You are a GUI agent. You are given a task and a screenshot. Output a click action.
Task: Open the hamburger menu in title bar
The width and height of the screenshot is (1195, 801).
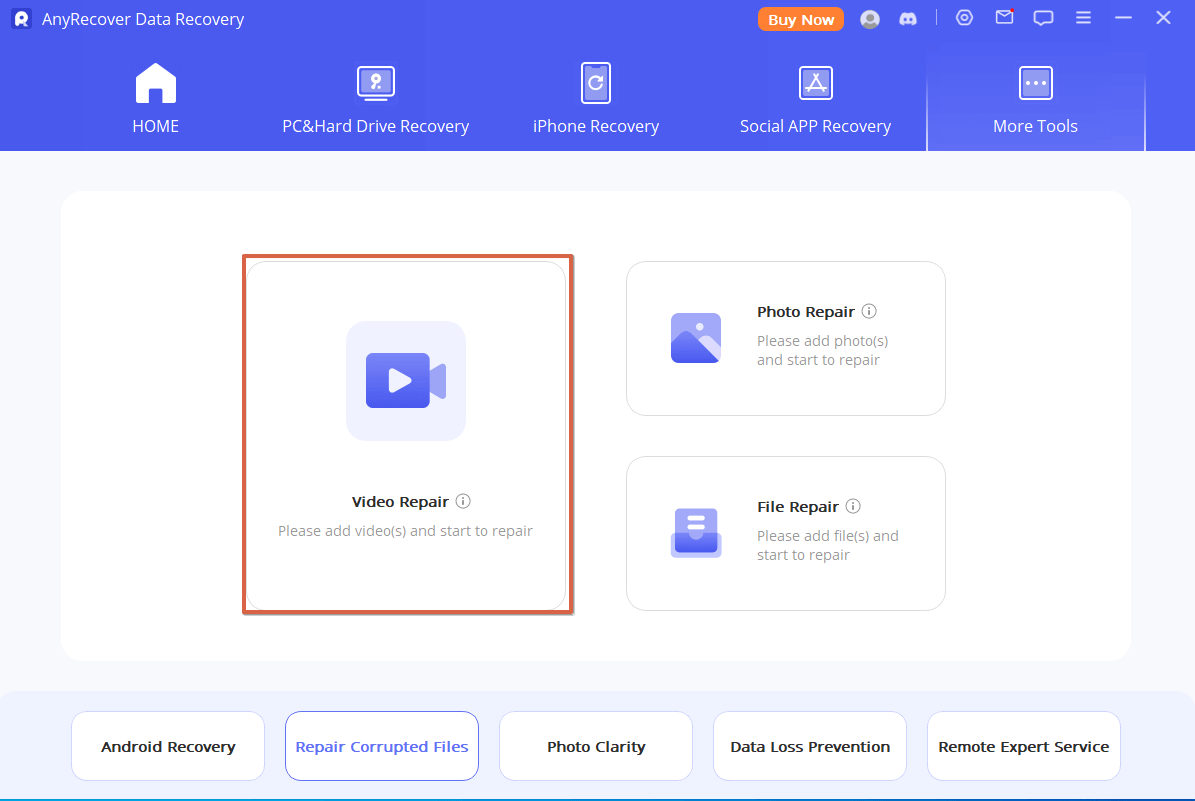[x=1083, y=18]
